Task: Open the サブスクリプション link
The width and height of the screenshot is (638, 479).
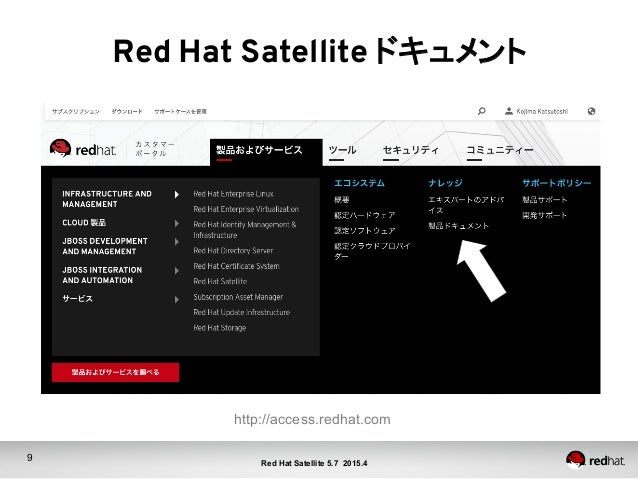Action: click(x=76, y=111)
